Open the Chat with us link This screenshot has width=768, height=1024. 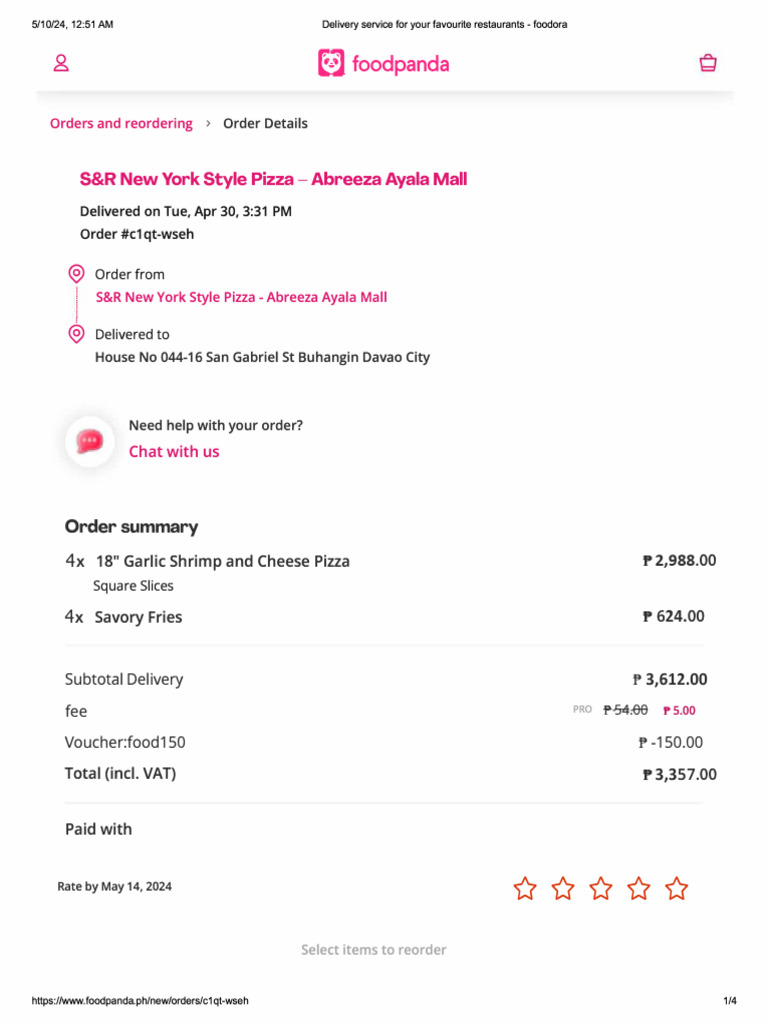(x=174, y=452)
